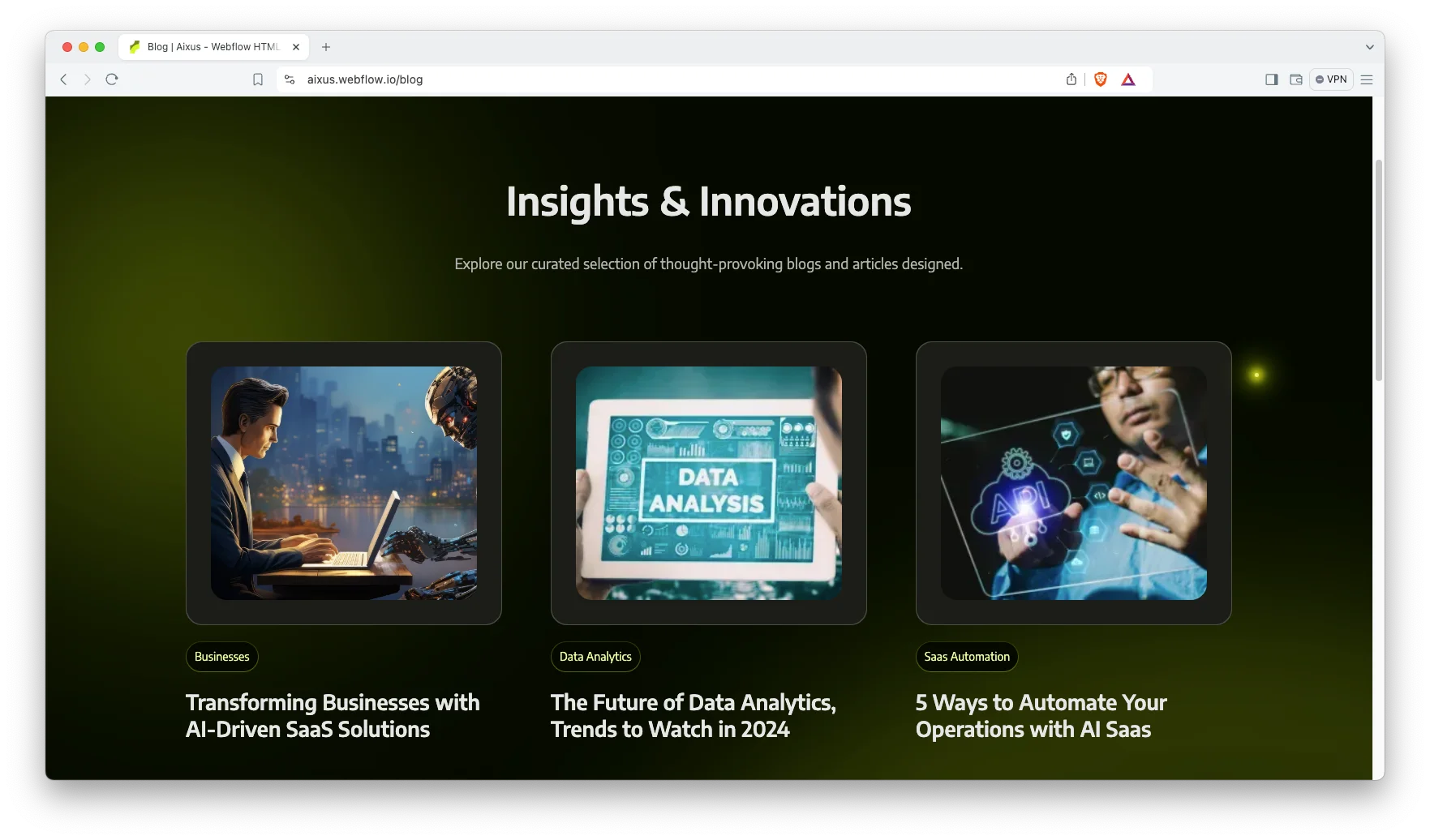
Task: Click the site settings icon in address bar
Action: [x=290, y=79]
